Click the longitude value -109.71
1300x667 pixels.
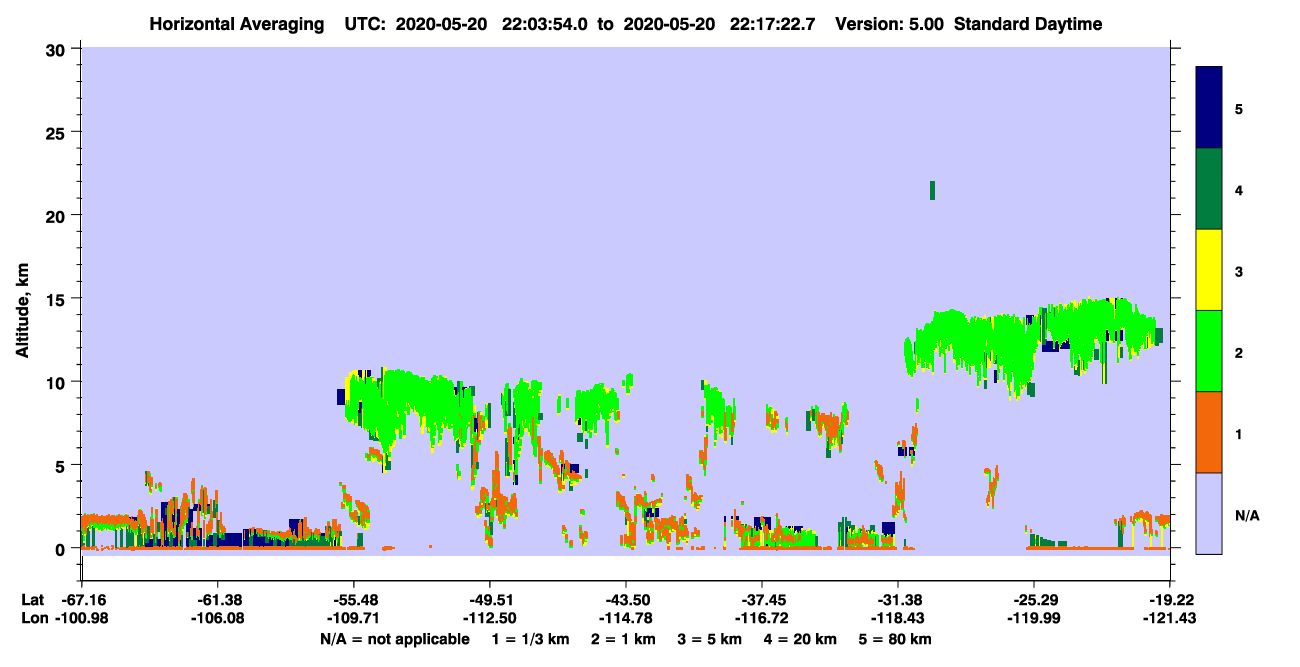(x=353, y=618)
